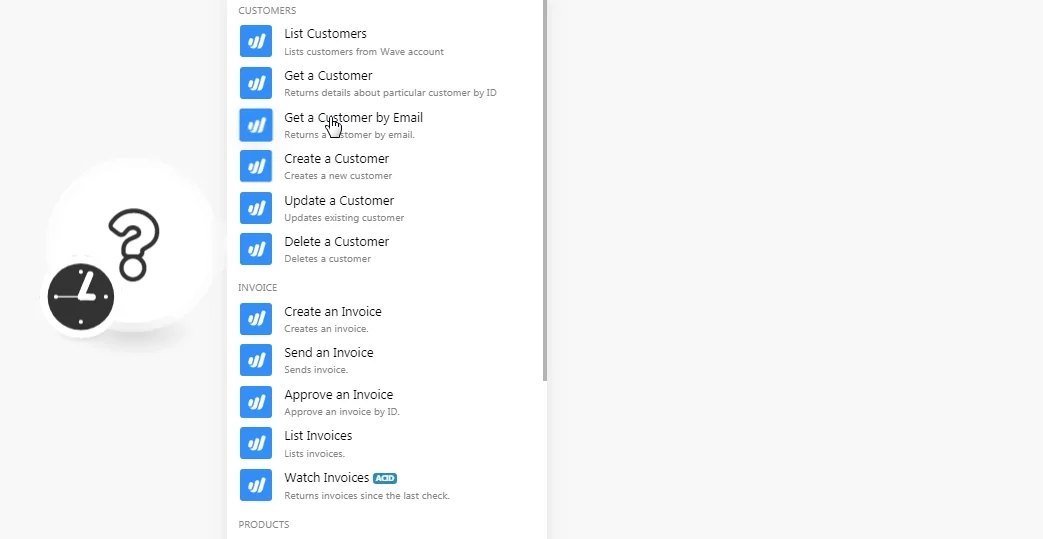Select Create an Invoice module text
Screen dimensions: 1043x539
pos(333,312)
